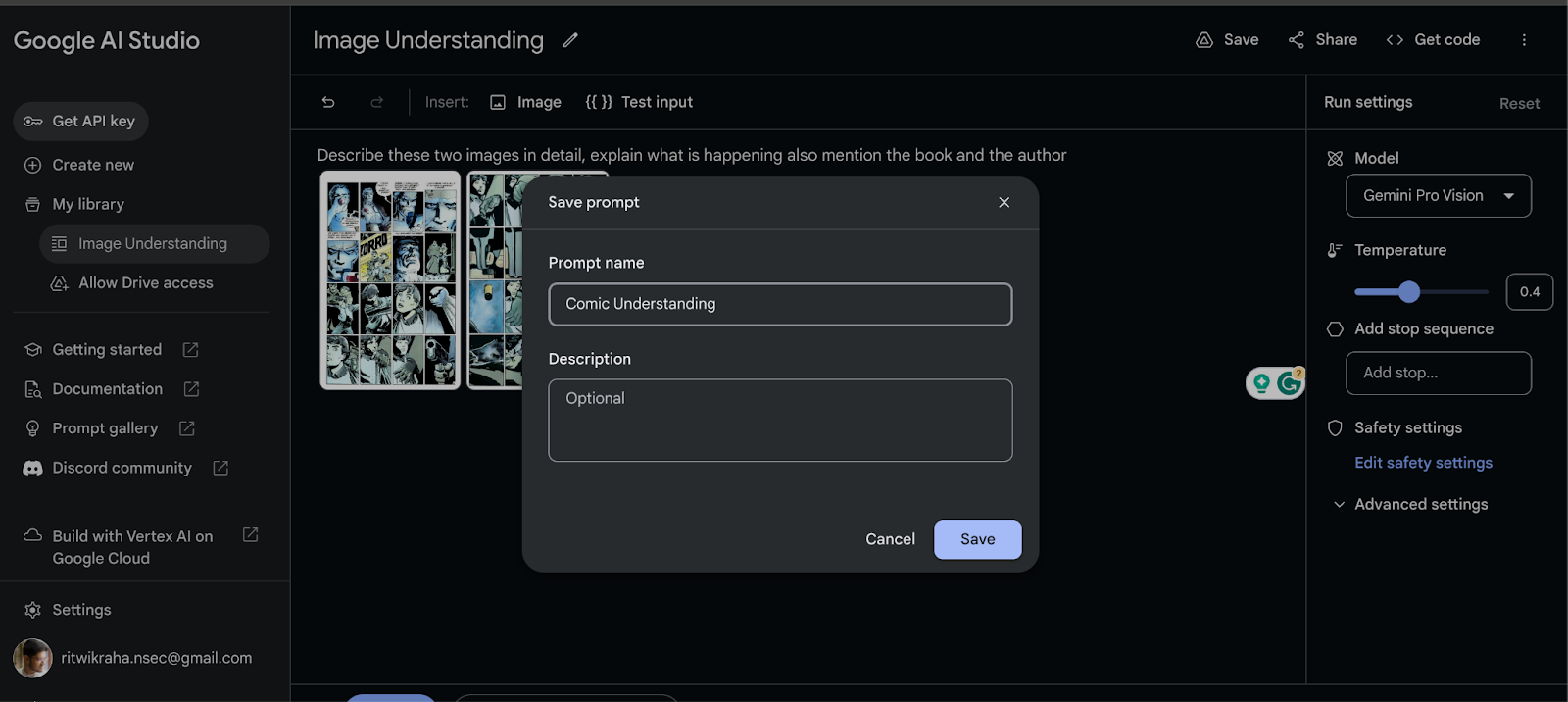Click the Settings gear icon
1568x702 pixels.
coord(32,610)
